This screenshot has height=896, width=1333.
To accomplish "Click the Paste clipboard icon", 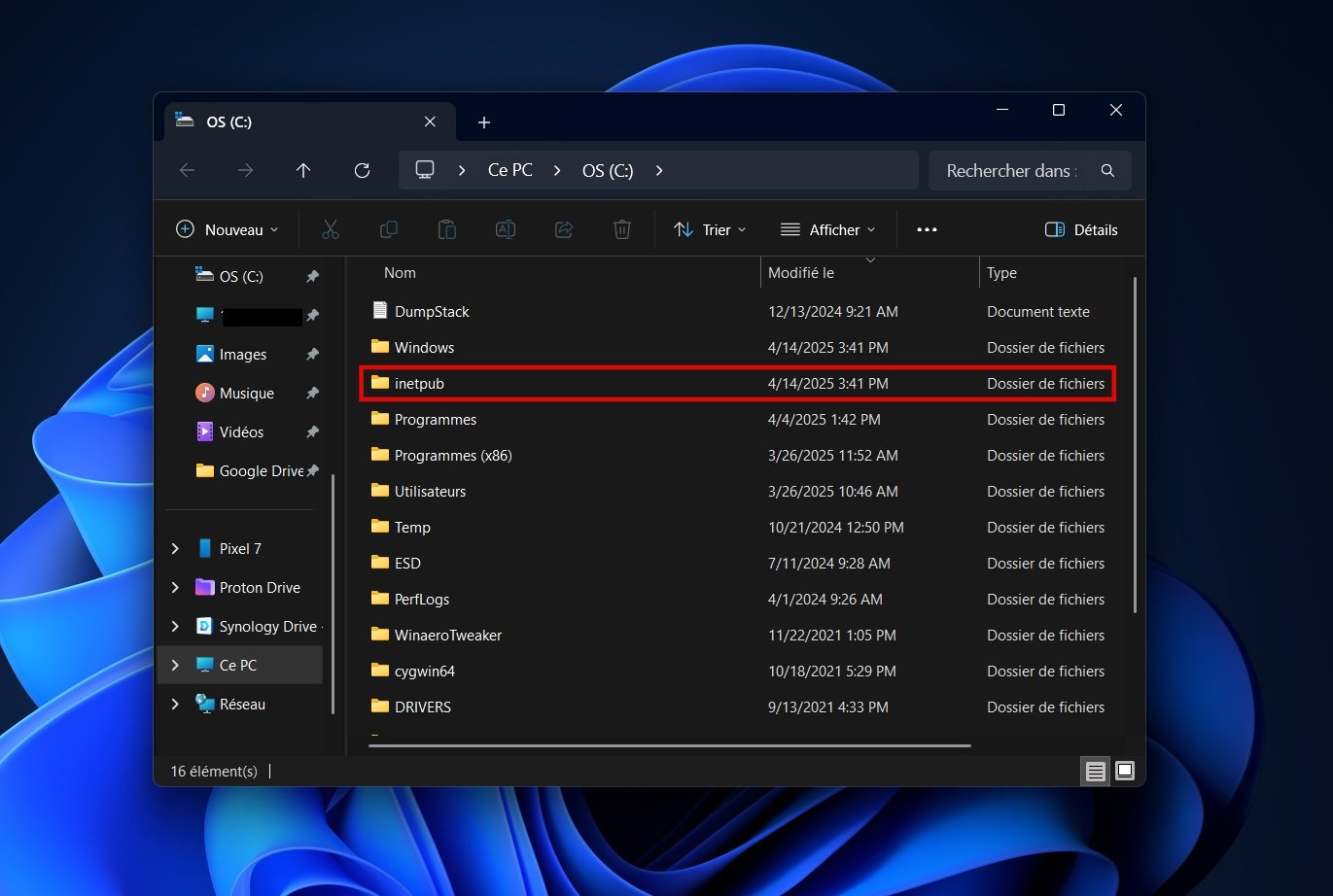I will click(447, 230).
